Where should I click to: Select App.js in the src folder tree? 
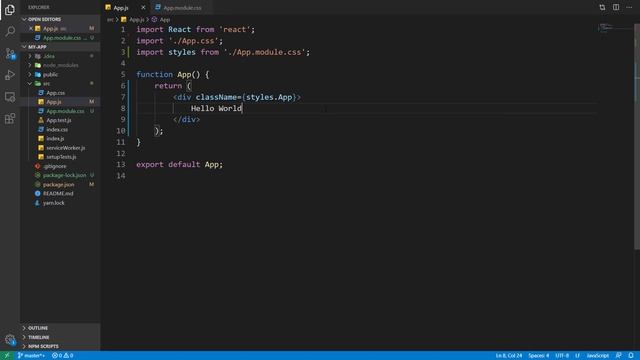[60, 102]
